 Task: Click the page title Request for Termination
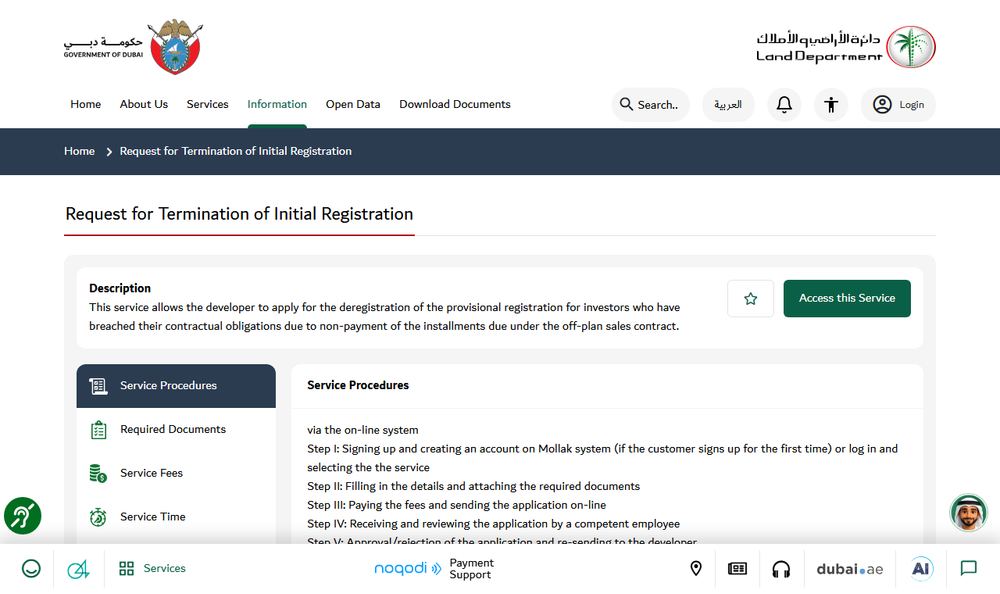point(239,214)
